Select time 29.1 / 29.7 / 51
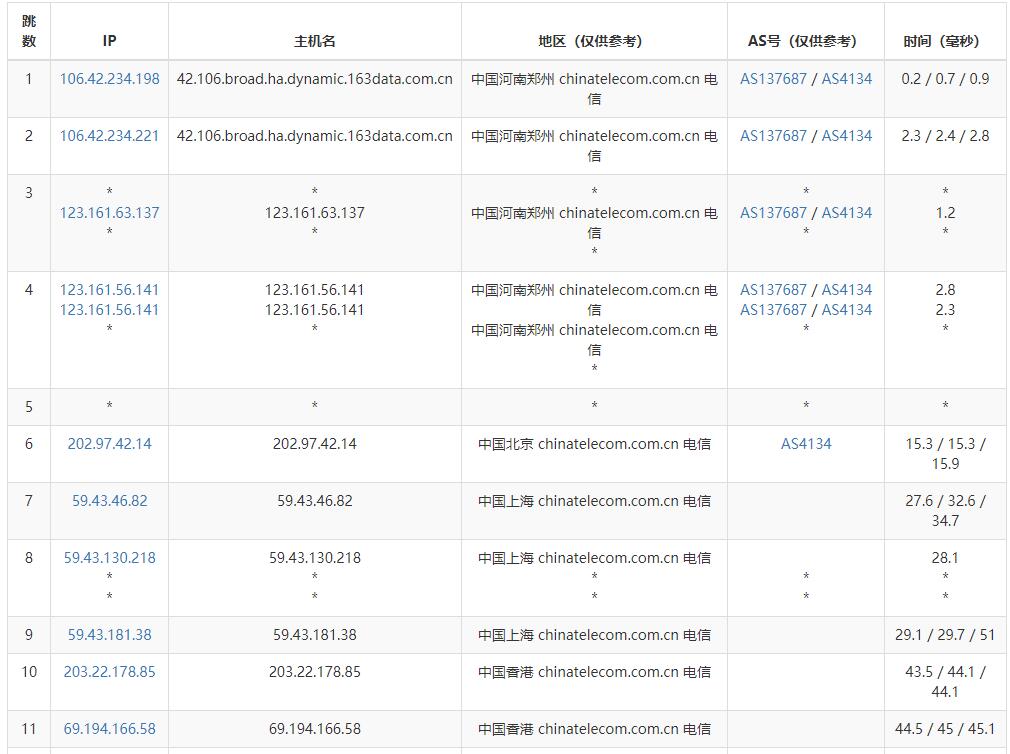 coord(945,634)
